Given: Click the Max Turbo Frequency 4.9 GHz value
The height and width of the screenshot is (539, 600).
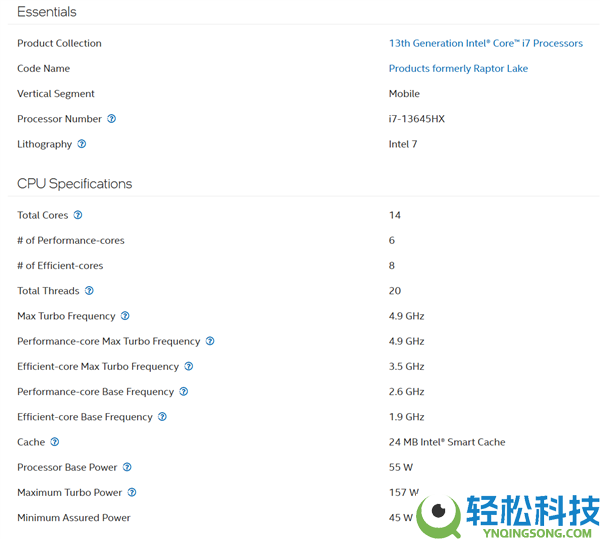Looking at the screenshot, I should pos(406,316).
